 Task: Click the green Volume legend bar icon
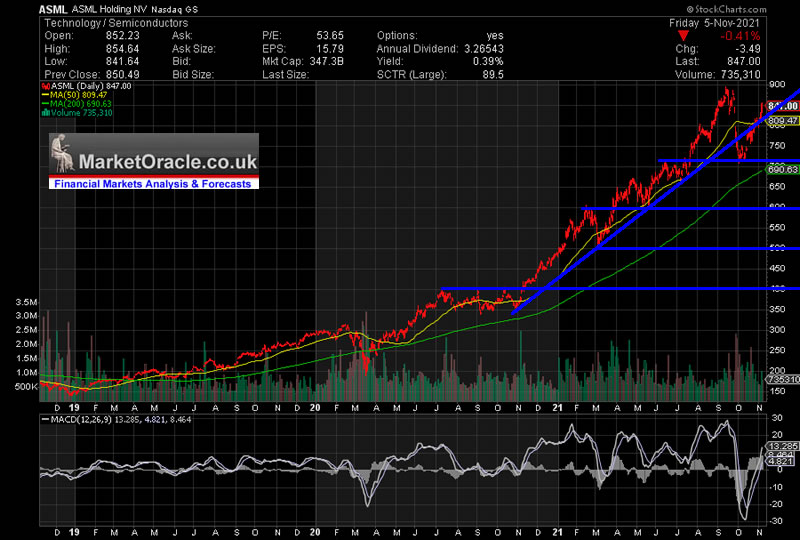(44, 113)
